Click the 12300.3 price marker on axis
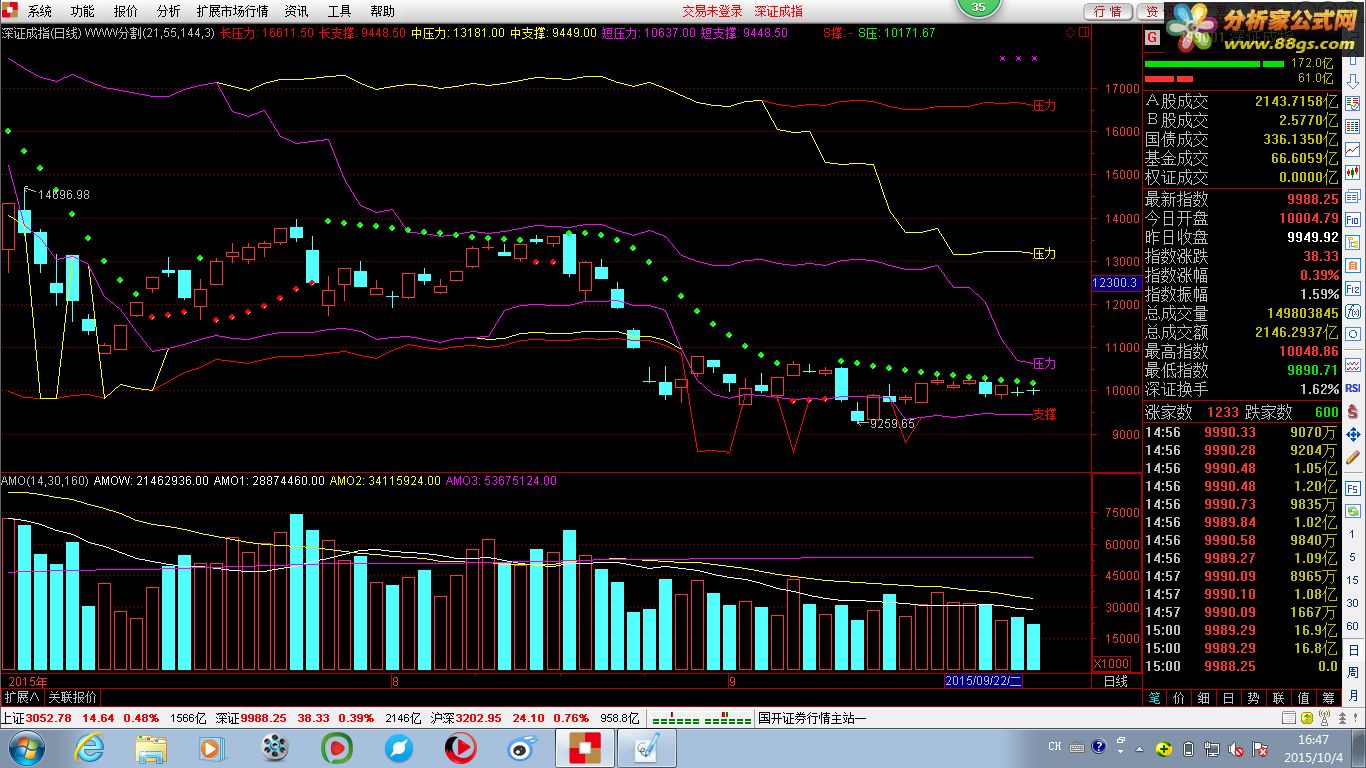The height and width of the screenshot is (768, 1366). point(1116,283)
